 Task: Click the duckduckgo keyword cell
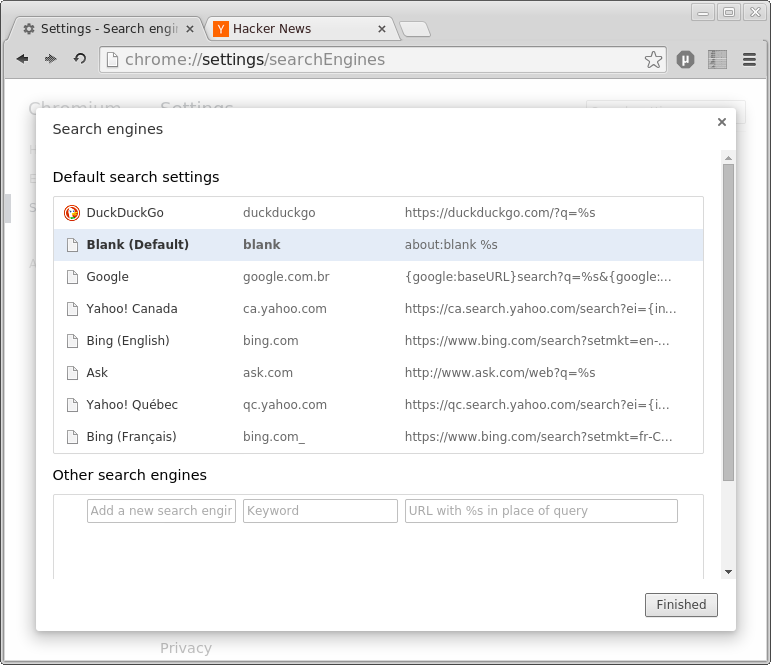279,213
